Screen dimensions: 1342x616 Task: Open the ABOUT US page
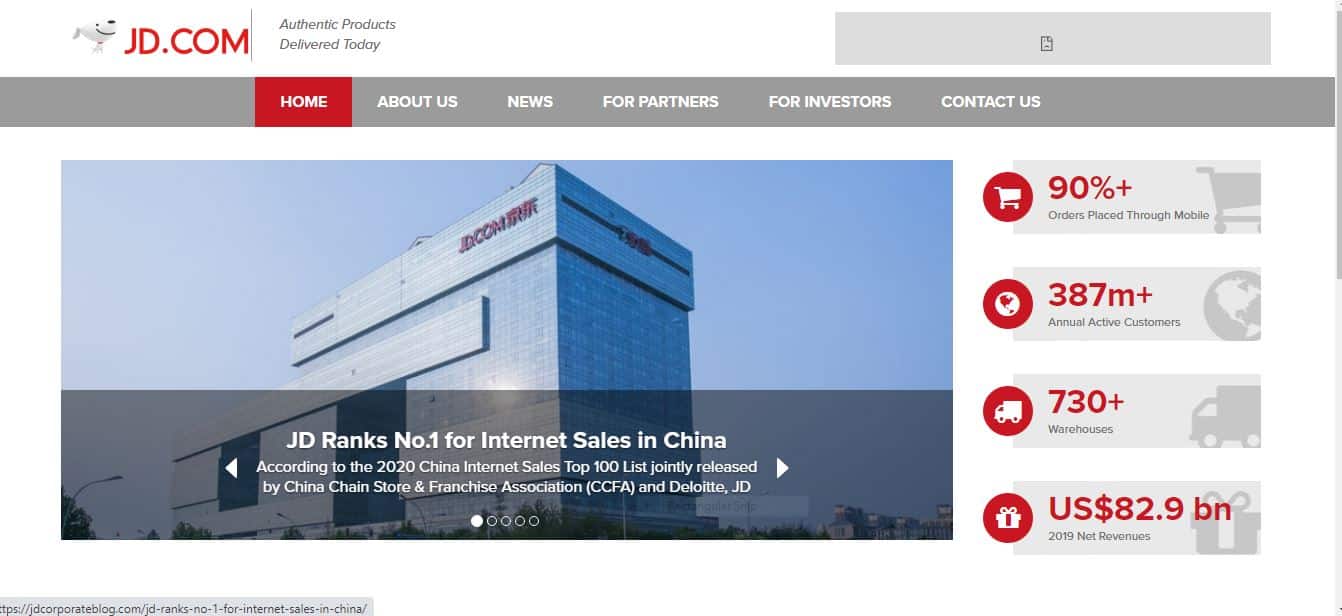[417, 102]
